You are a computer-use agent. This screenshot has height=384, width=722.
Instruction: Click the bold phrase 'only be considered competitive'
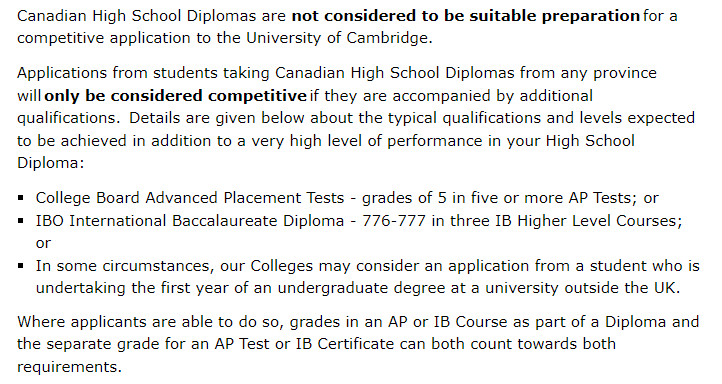pos(175,96)
